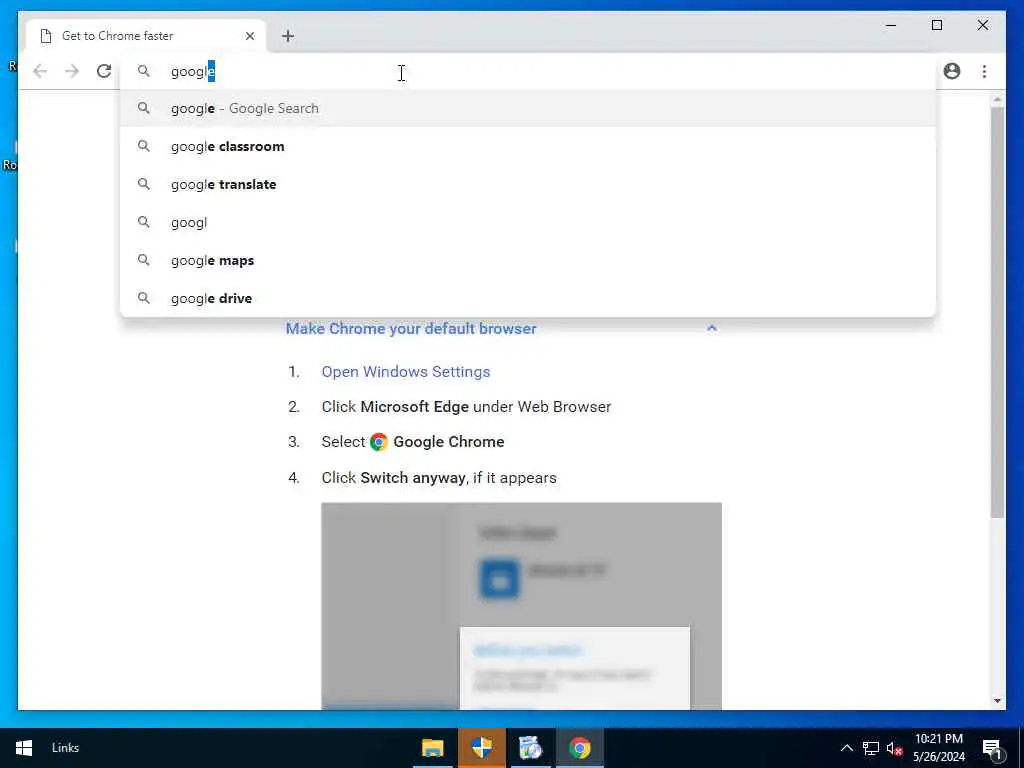Choose 'google translate' suggestion
Viewport: 1024px width, 768px height.
coord(528,184)
